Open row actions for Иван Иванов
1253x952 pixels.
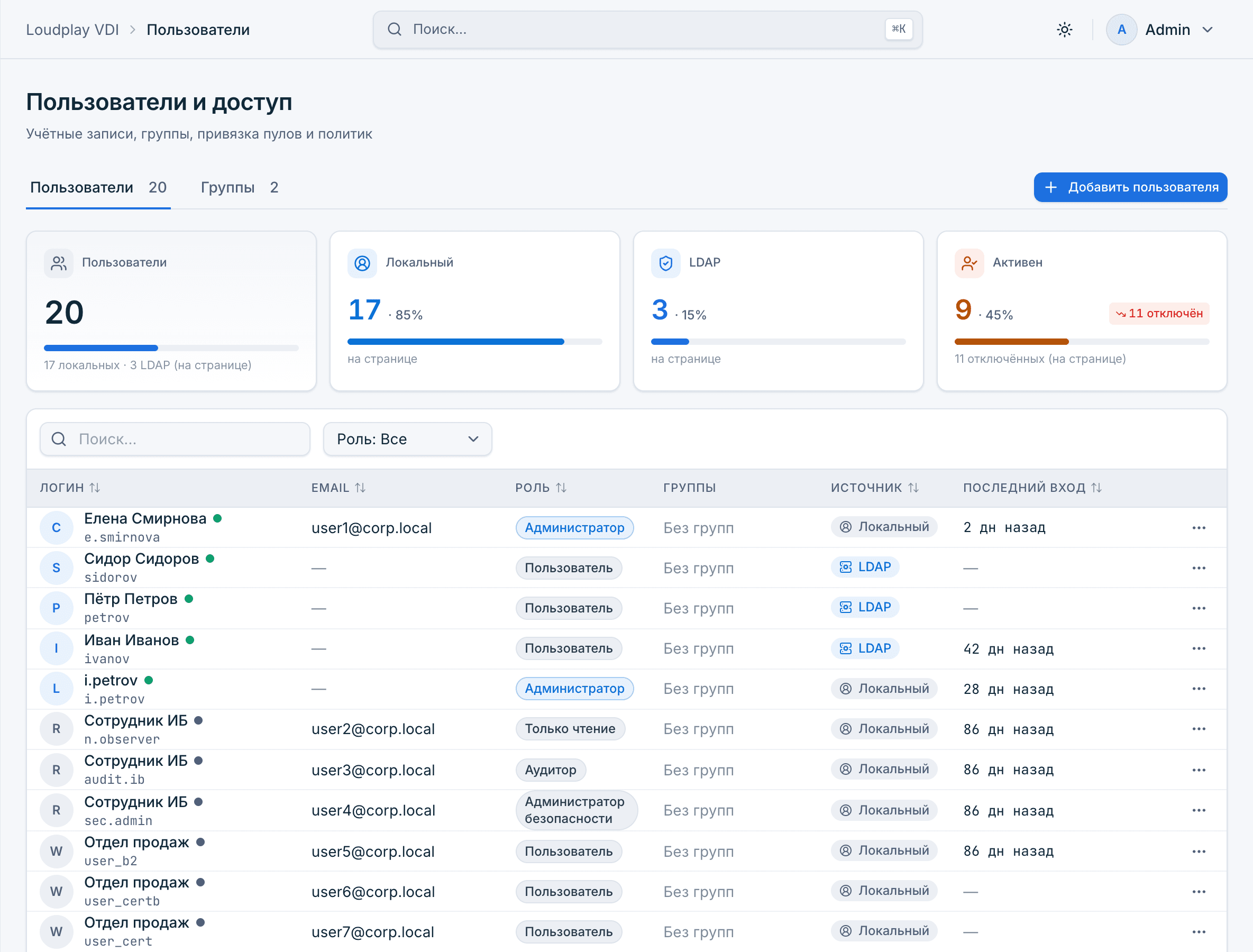coord(1199,648)
